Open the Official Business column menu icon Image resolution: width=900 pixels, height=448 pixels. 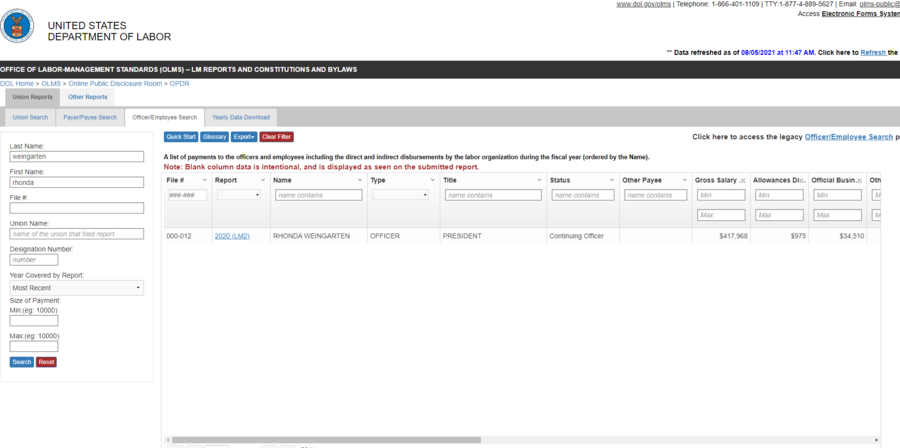click(859, 180)
